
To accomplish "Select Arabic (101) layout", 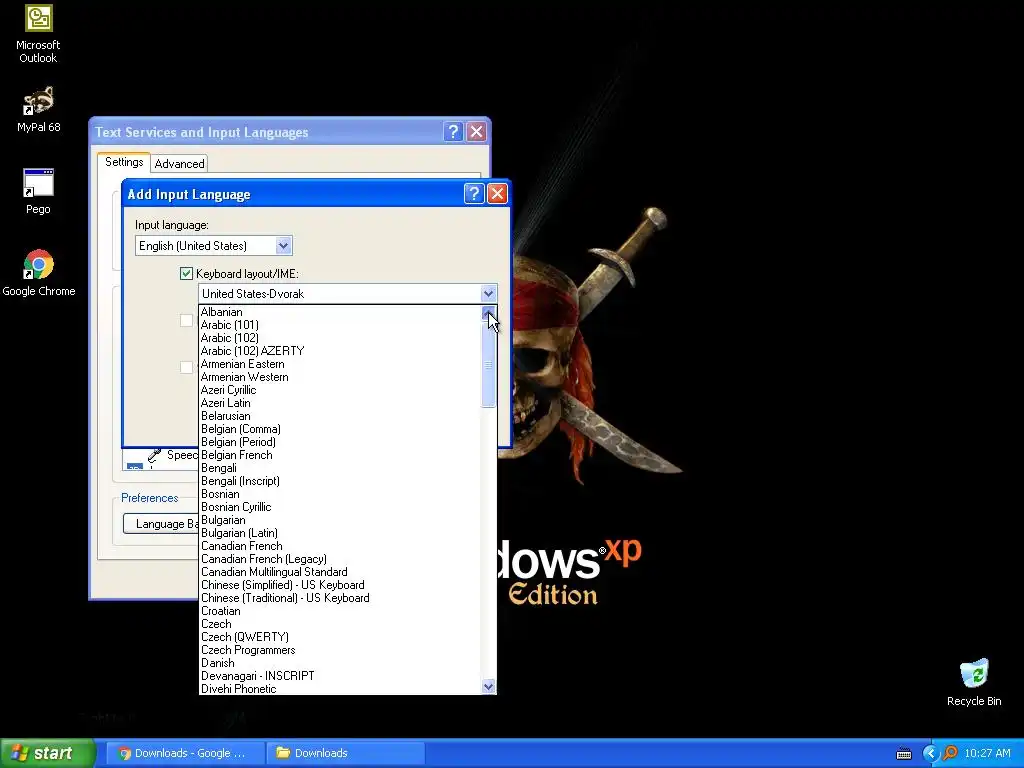I will (x=340, y=325).
